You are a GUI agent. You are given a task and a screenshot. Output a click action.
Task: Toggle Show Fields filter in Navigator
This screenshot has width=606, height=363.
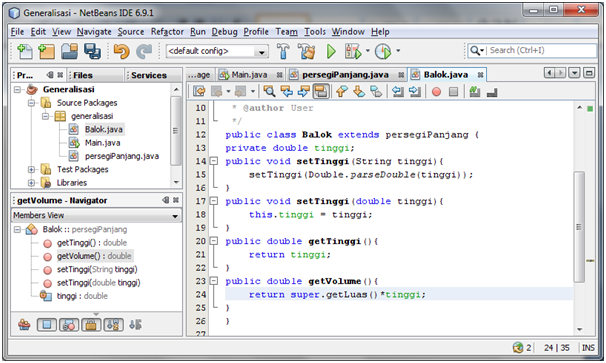pyautogui.click(x=47, y=325)
